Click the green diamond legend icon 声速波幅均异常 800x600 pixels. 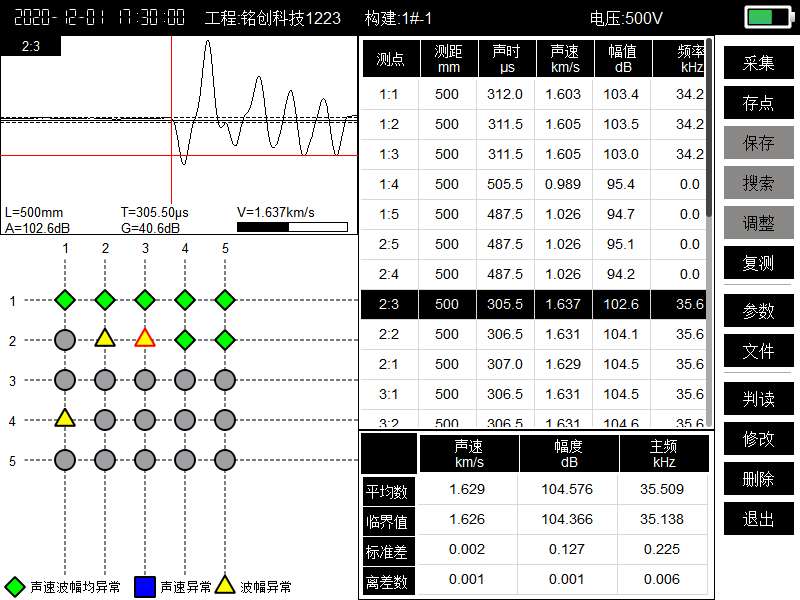point(15,587)
